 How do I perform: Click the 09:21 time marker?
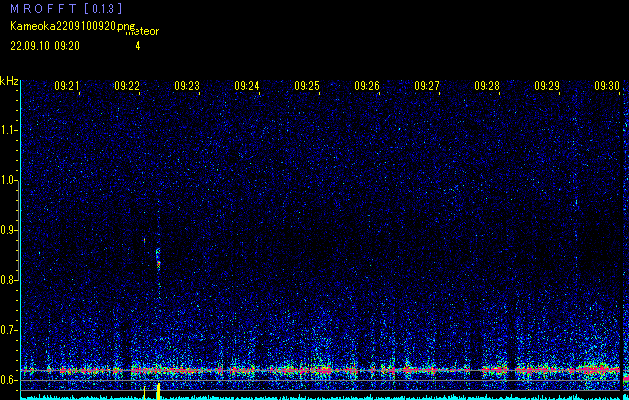coord(67,86)
